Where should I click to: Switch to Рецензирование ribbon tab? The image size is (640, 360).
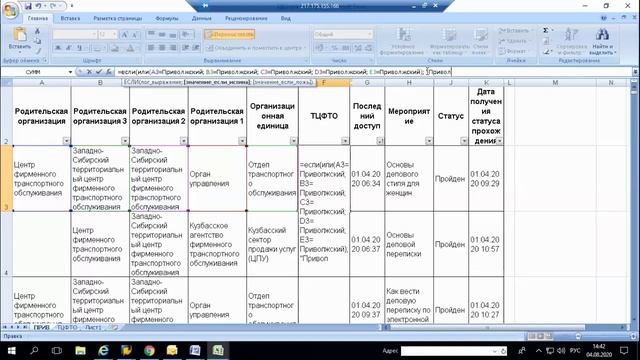click(x=246, y=18)
